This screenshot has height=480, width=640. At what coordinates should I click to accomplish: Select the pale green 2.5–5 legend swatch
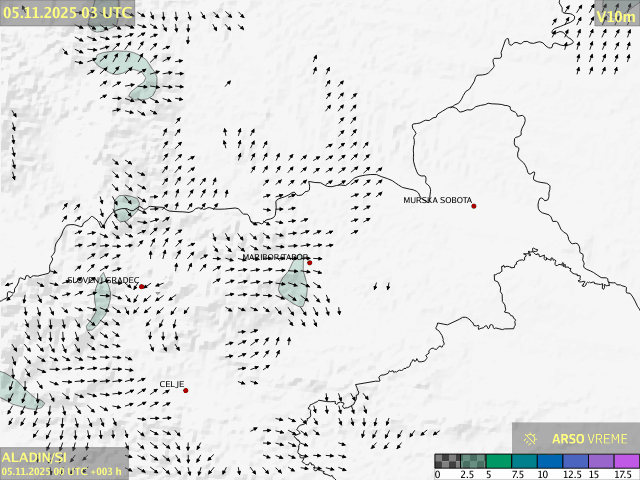[473, 461]
